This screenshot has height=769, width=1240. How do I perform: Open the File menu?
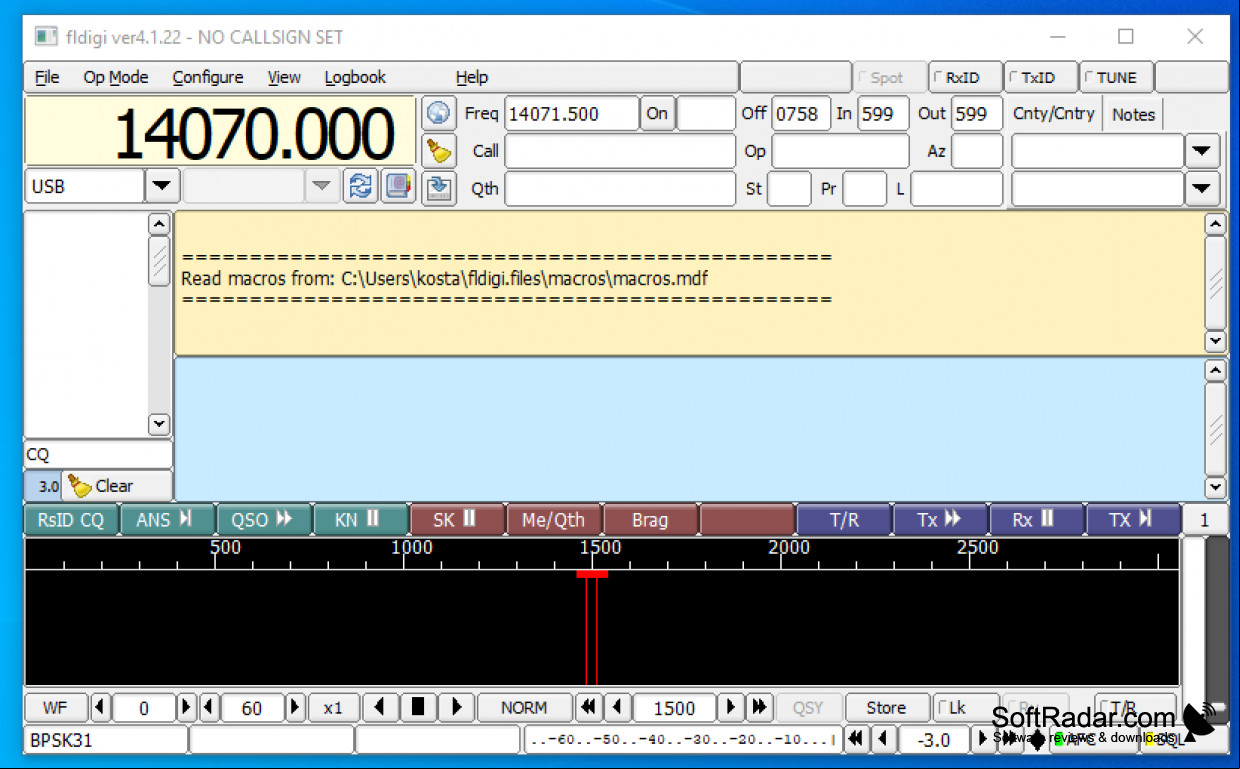pos(47,77)
